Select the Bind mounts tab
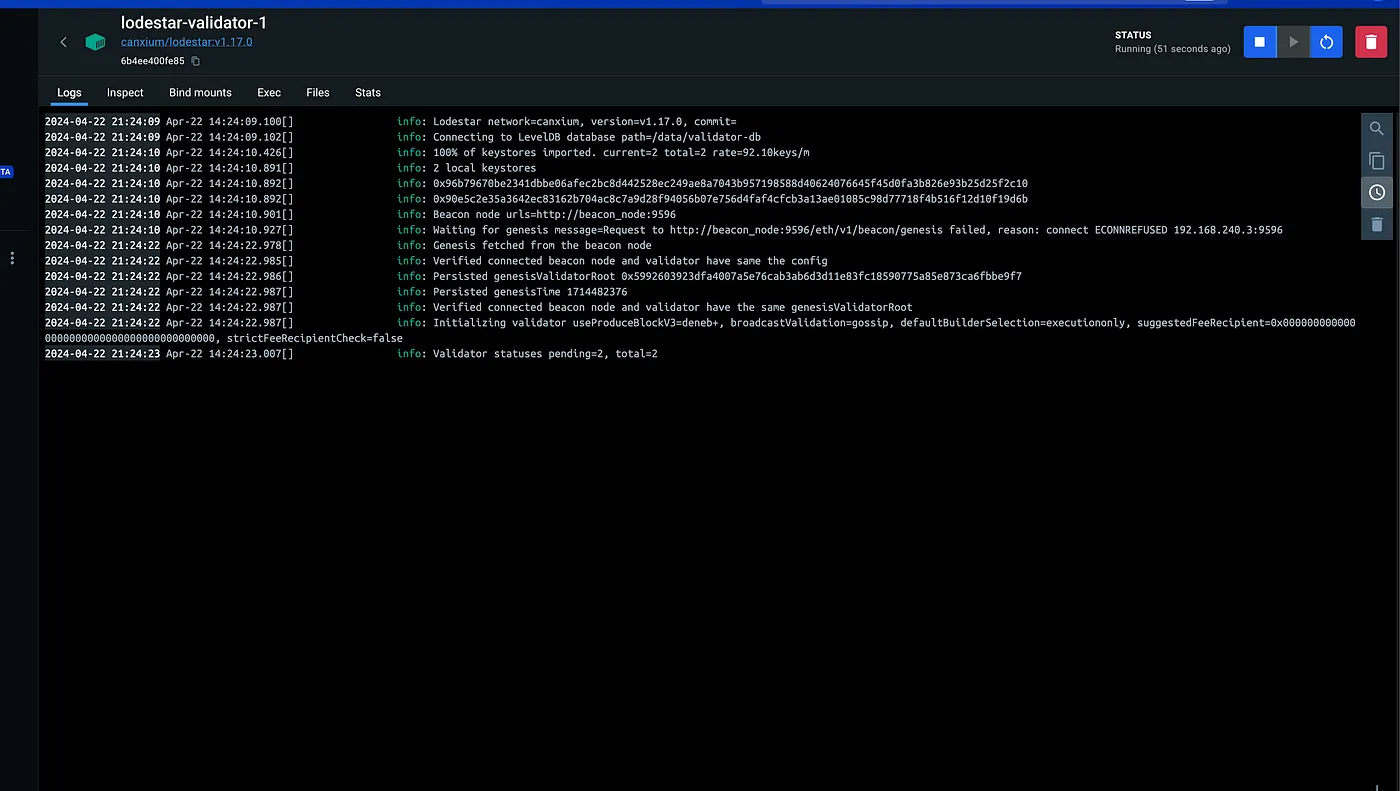 [200, 92]
